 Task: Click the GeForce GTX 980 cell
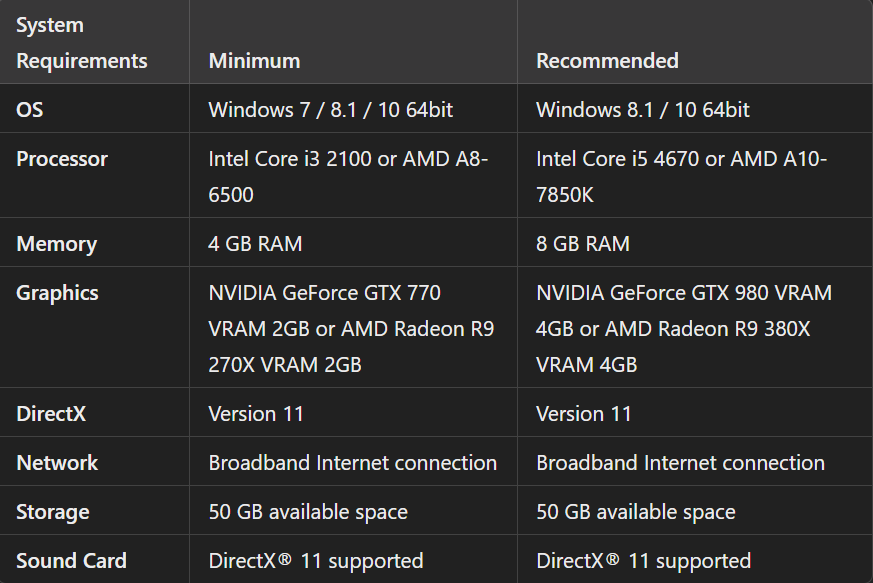(684, 328)
